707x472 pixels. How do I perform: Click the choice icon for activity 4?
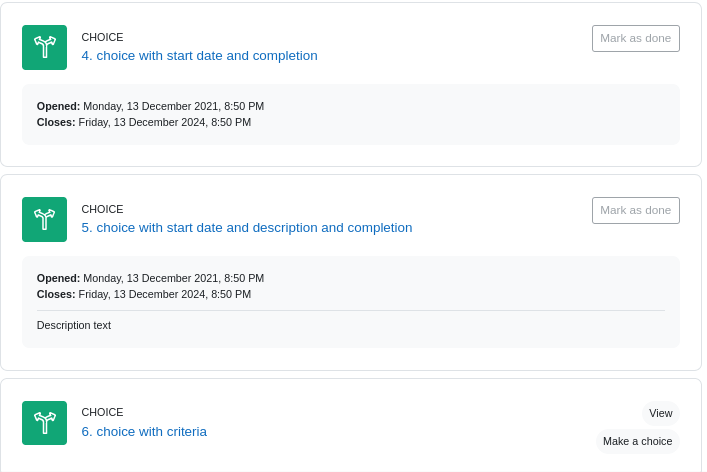pos(44,47)
